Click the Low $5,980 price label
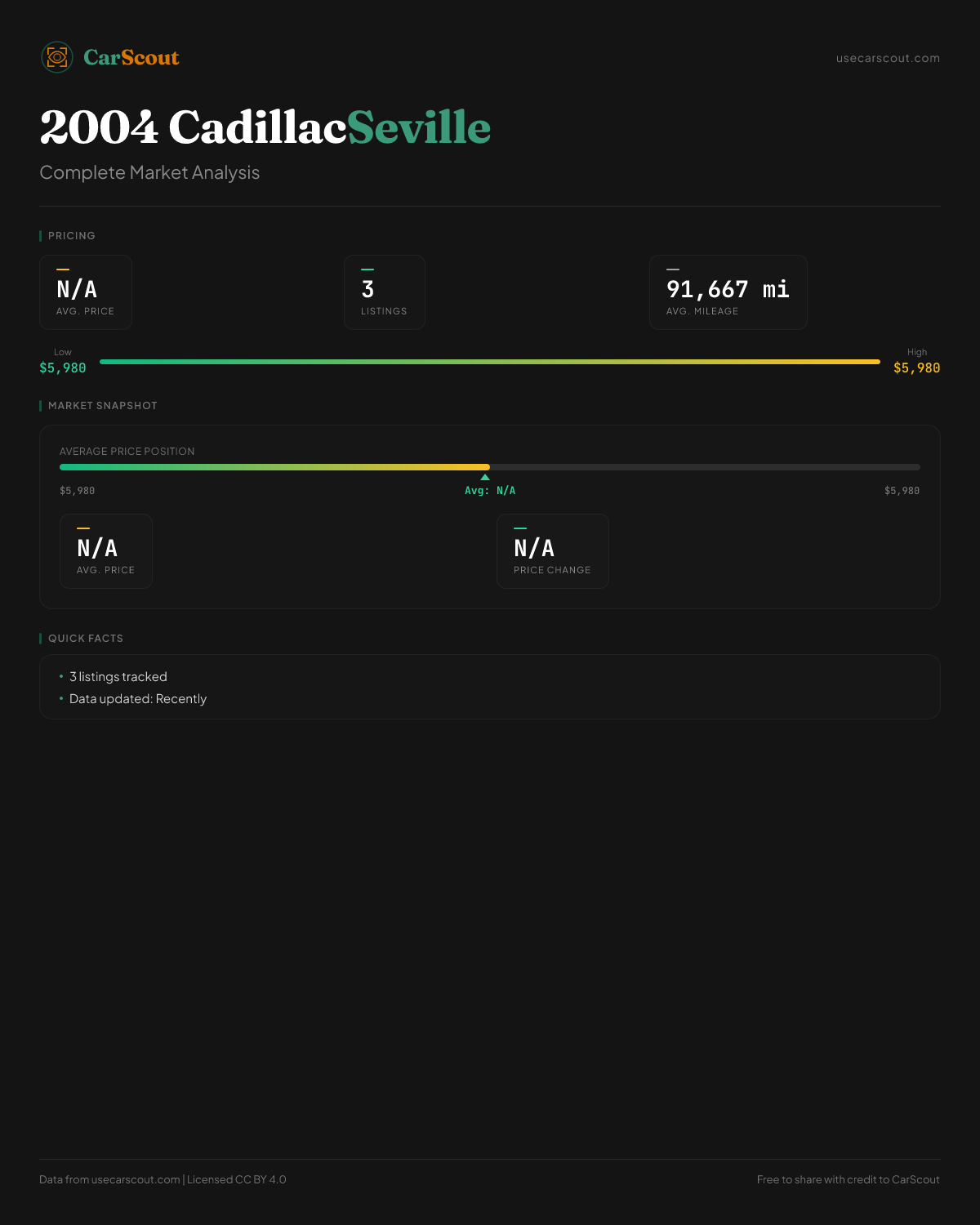 point(63,367)
